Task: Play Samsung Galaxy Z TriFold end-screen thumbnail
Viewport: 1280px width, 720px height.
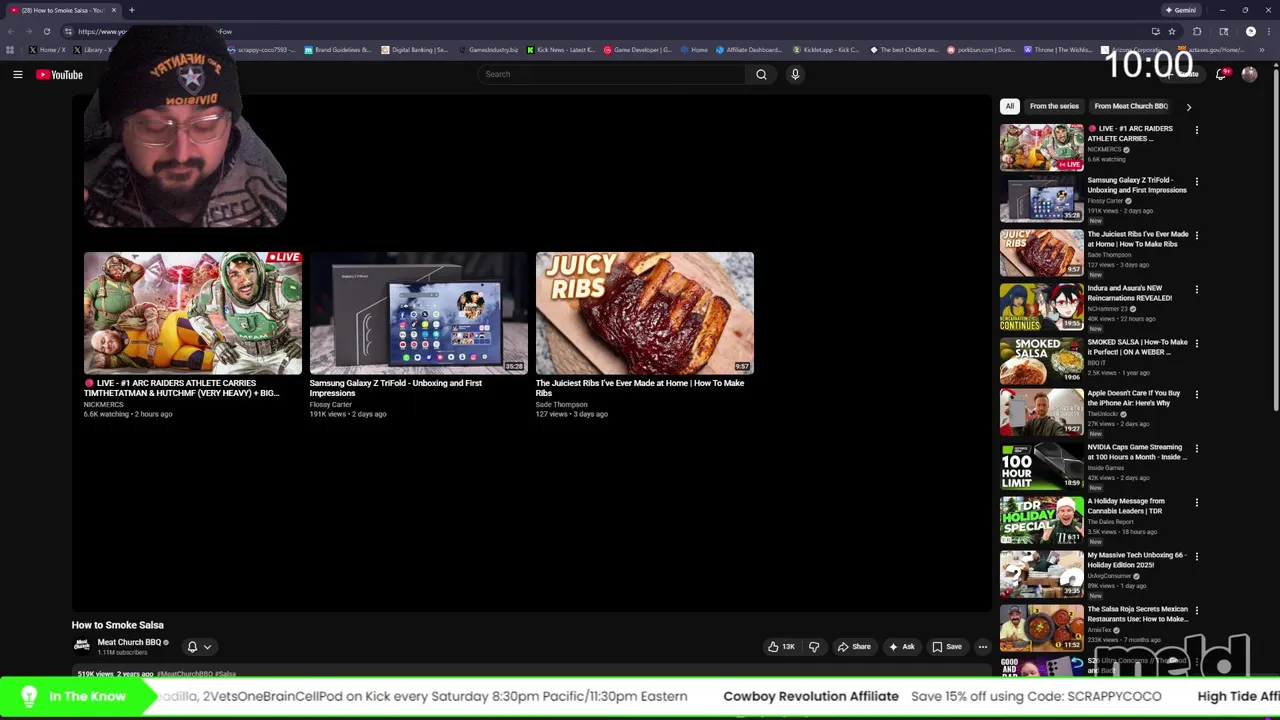Action: 418,313
